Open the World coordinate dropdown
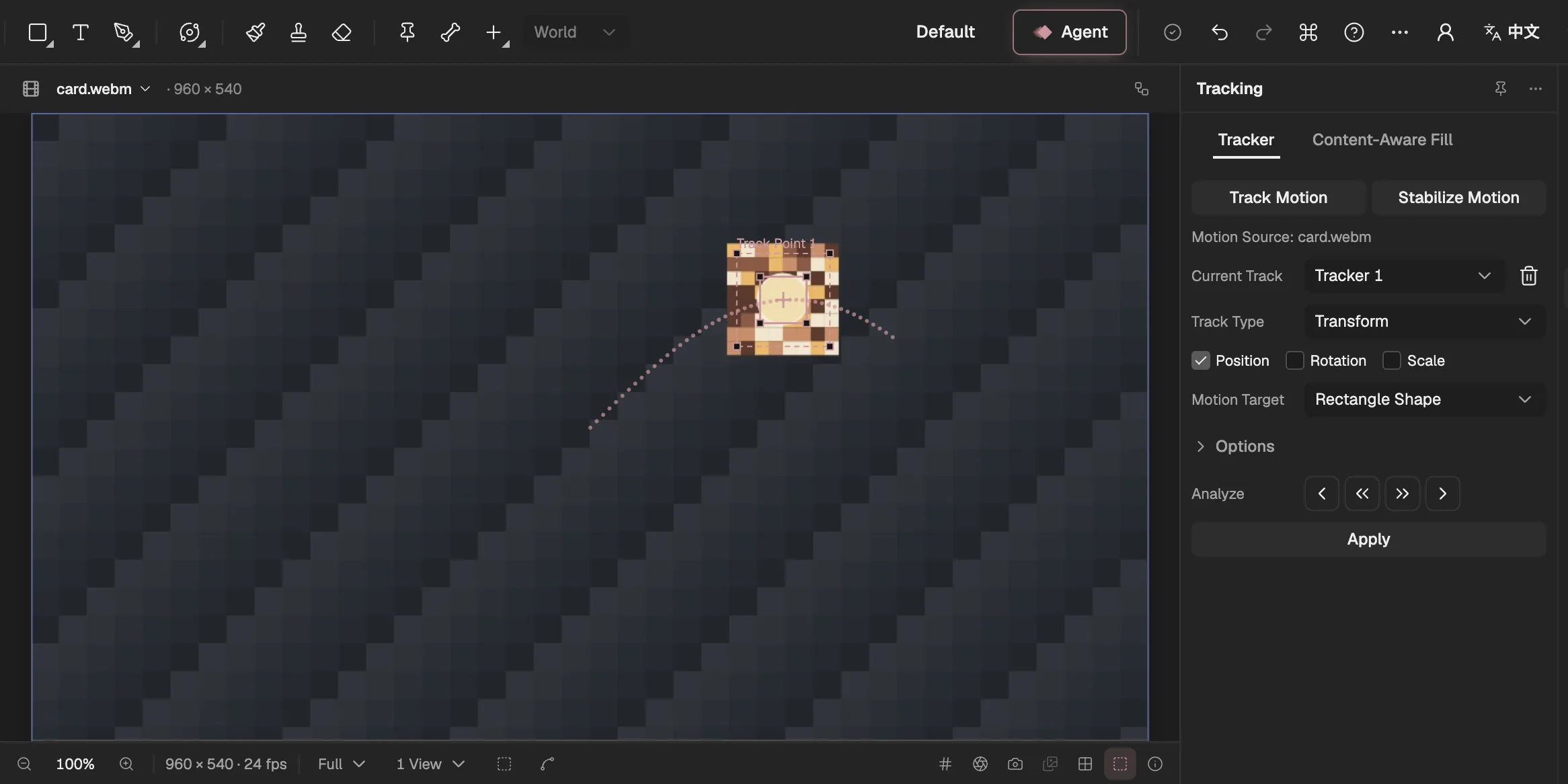The image size is (1568, 784). [576, 32]
